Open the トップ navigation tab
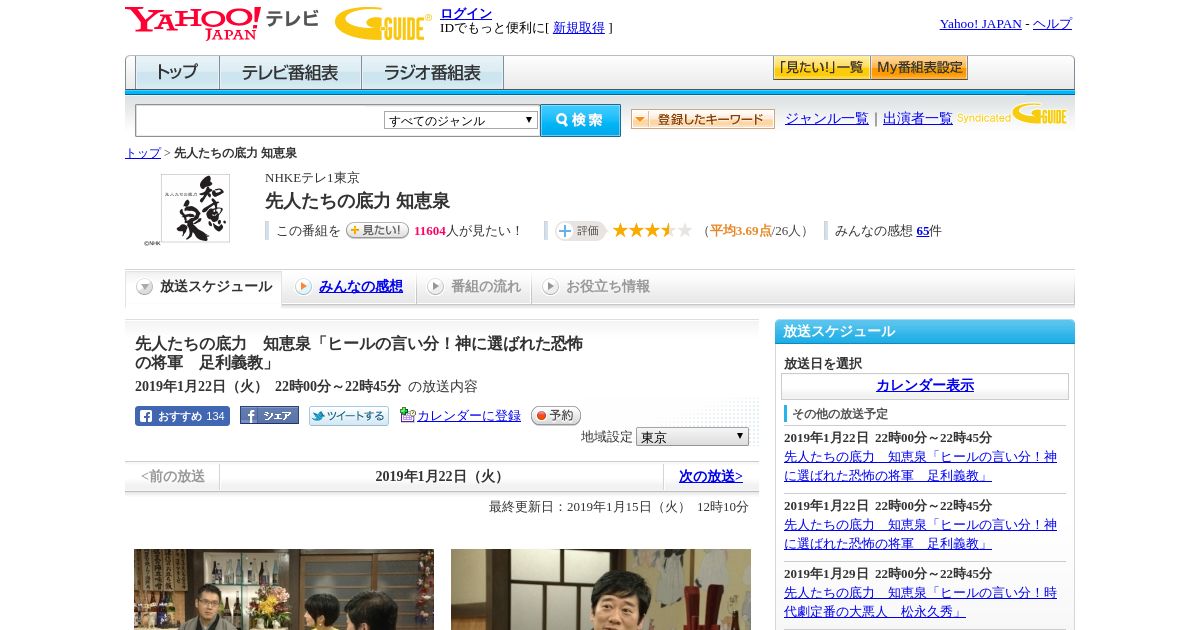Viewport: 1200px width, 630px height. click(x=177, y=73)
